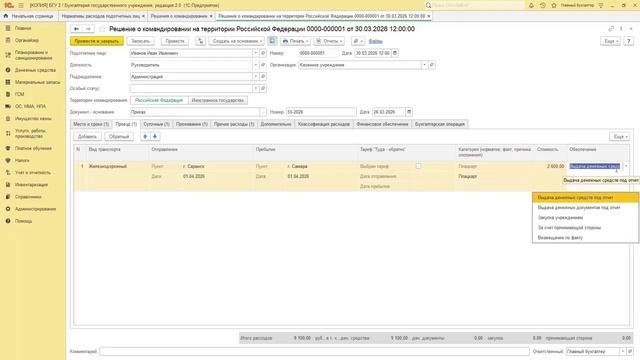Click the Провести button
The height and width of the screenshot is (360, 640).
coord(175,41)
